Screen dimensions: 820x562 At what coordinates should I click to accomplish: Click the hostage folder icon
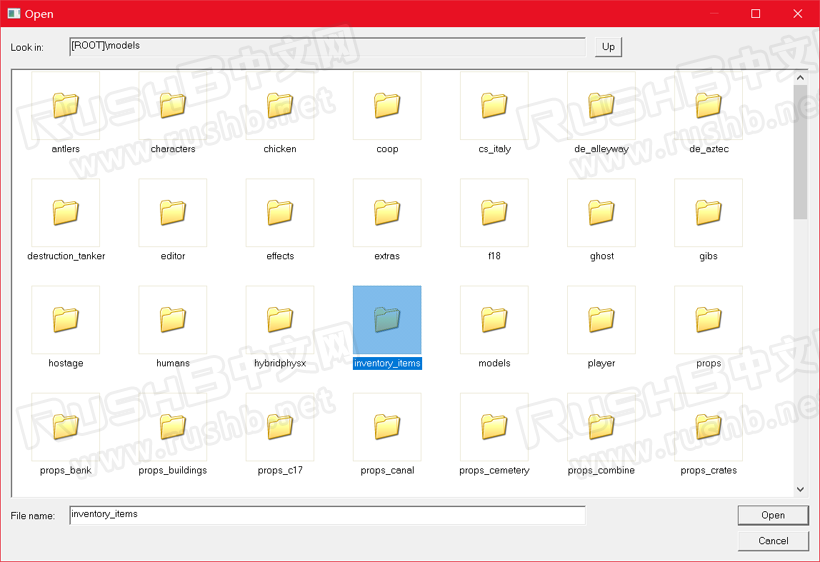click(x=66, y=319)
